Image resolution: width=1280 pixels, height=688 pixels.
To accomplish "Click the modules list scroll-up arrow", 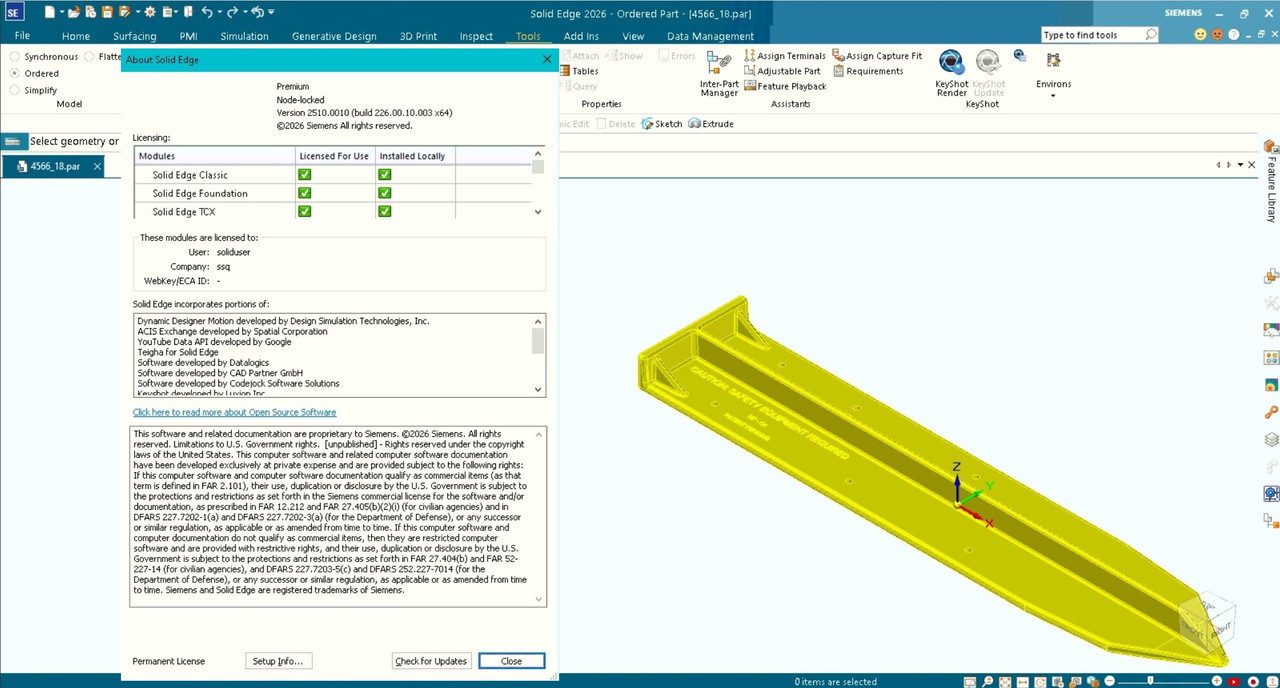I will click(538, 154).
